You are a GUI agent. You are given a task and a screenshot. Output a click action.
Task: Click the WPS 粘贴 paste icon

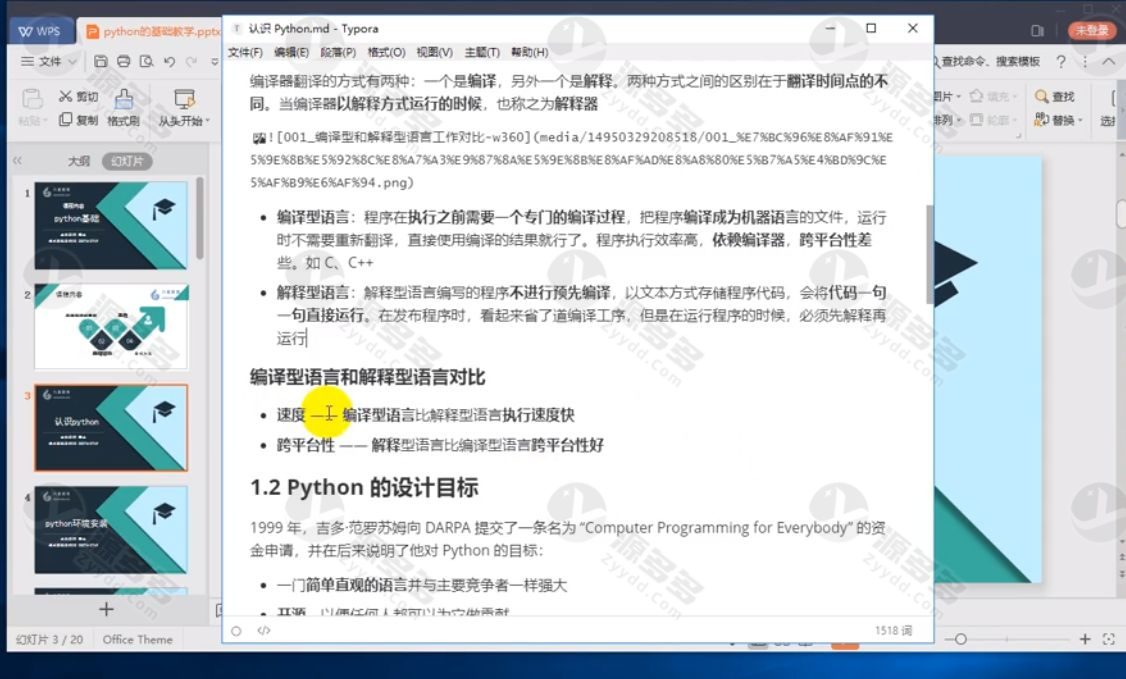[31, 98]
